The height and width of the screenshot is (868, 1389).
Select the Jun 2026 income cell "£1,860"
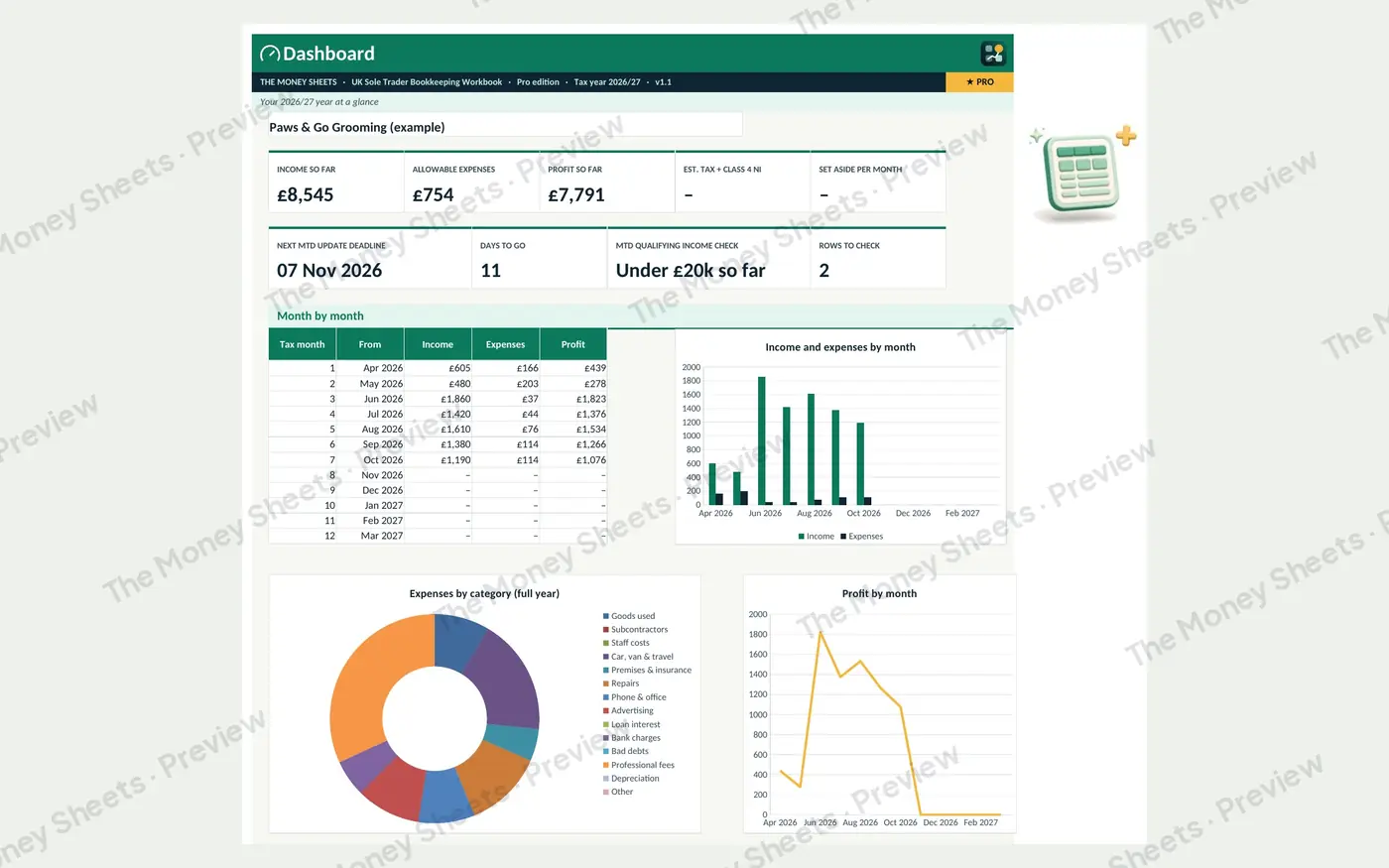(438, 399)
